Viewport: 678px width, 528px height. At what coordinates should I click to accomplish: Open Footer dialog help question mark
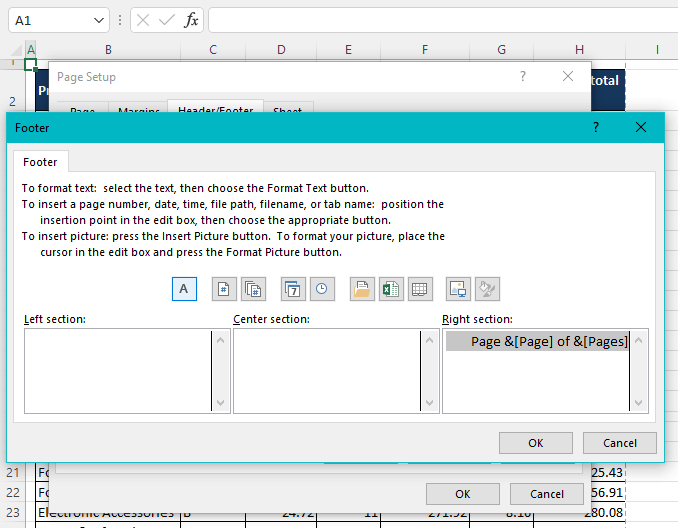(596, 128)
